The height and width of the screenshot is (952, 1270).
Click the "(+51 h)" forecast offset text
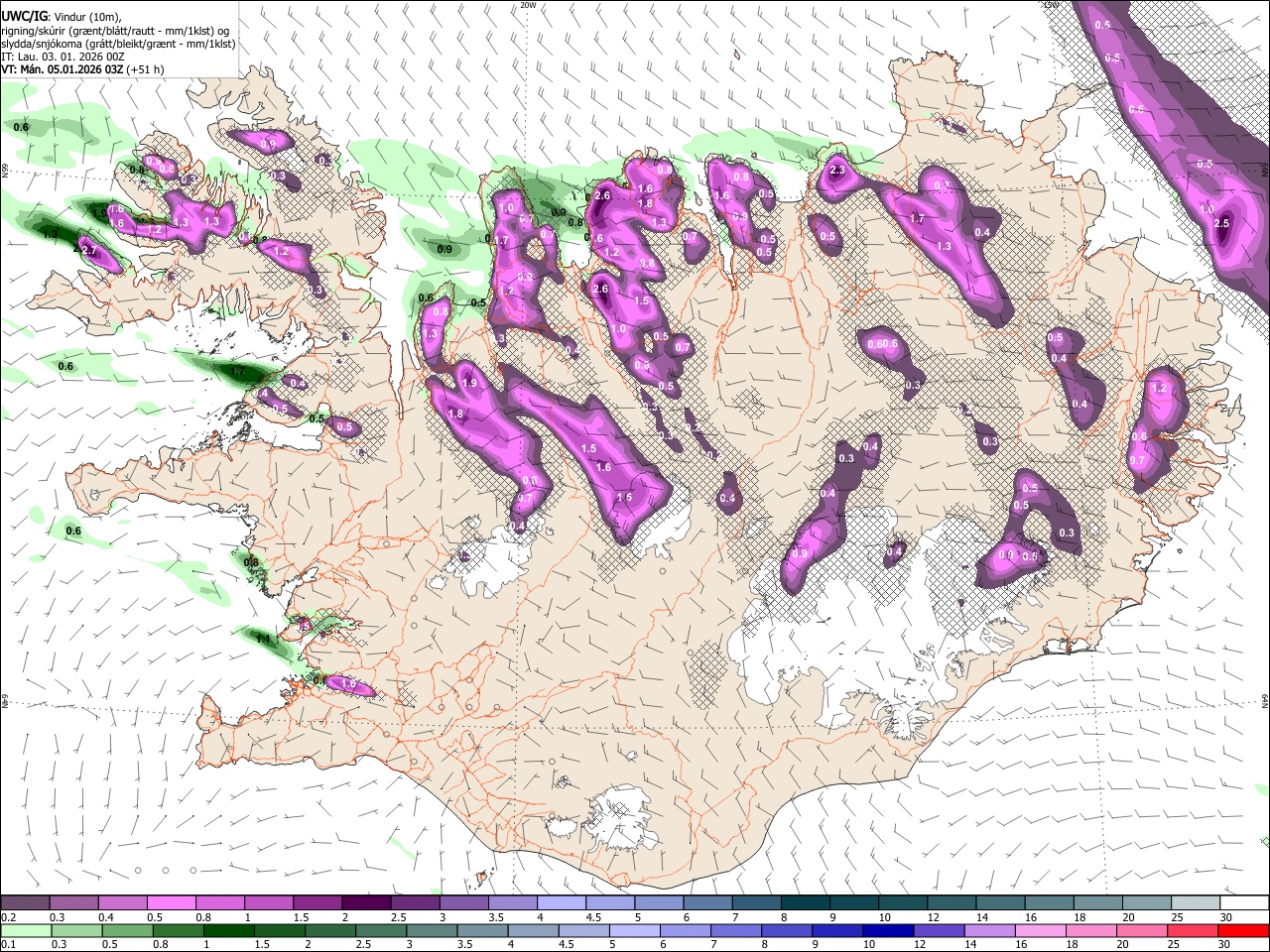146,69
